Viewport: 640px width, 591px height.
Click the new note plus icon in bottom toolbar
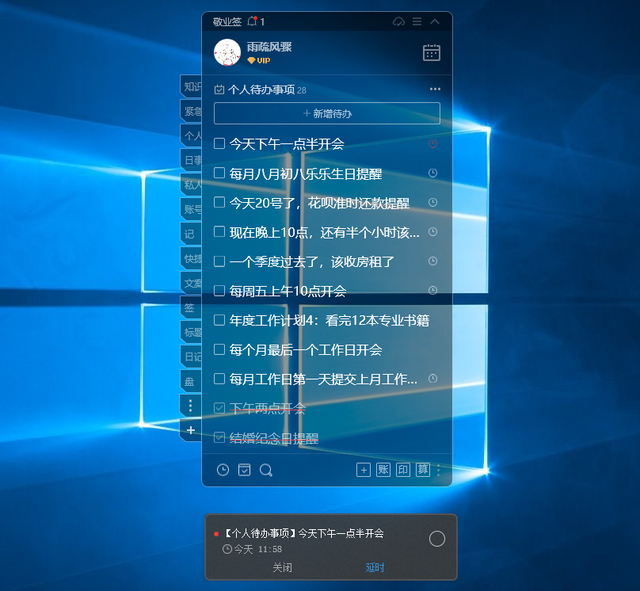tap(363, 470)
